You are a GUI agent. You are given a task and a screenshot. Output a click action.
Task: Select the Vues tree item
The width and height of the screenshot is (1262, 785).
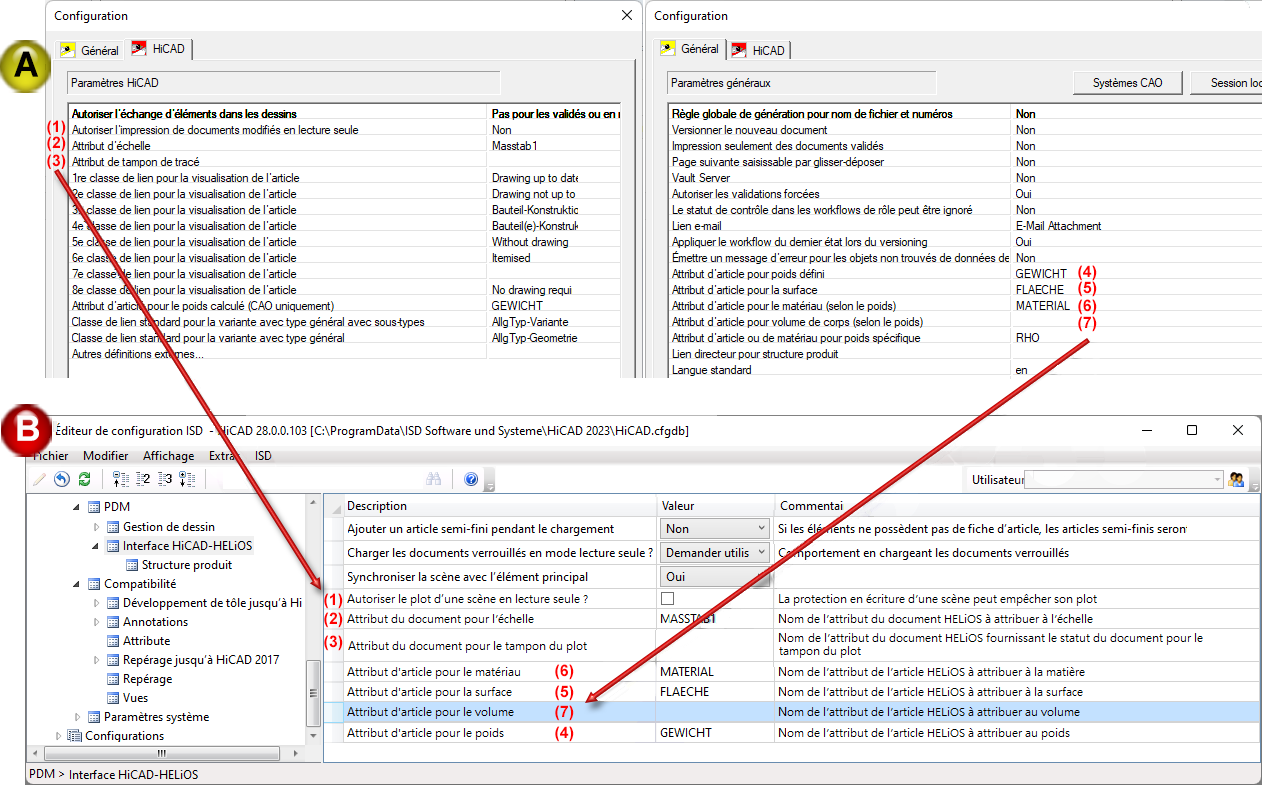click(136, 698)
